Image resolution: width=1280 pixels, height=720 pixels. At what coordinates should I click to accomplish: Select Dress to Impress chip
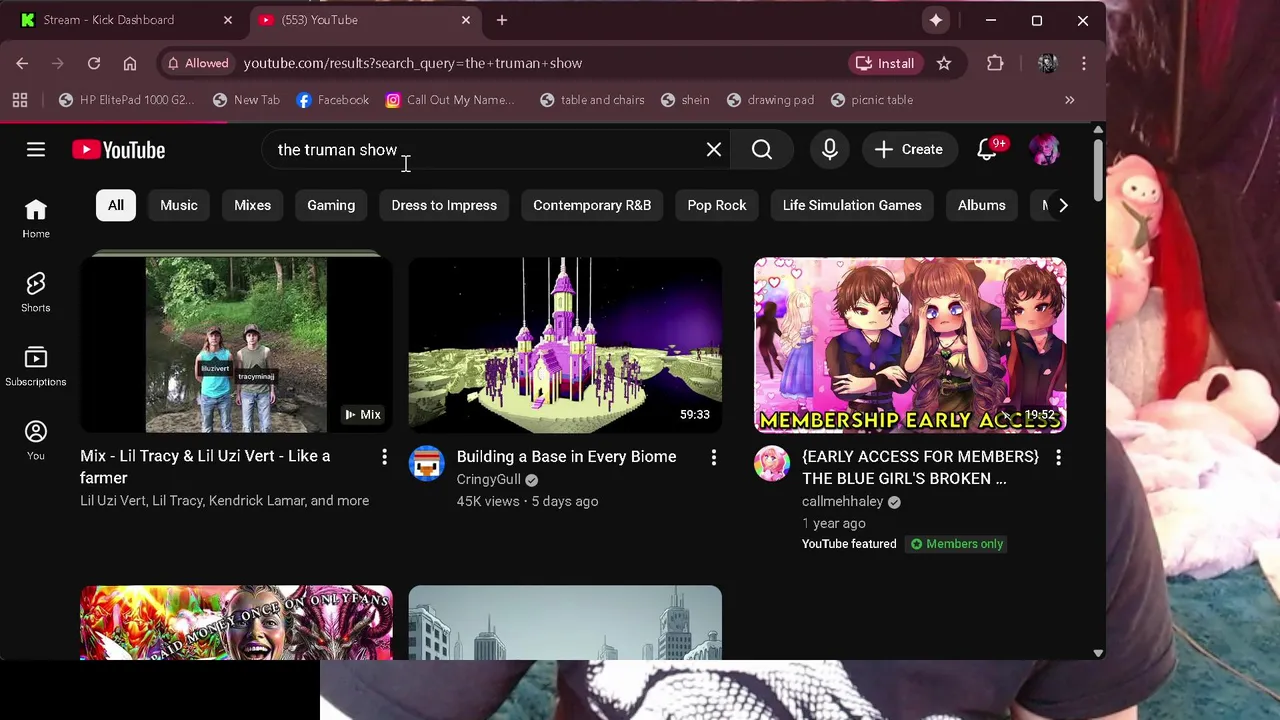pyautogui.click(x=444, y=205)
